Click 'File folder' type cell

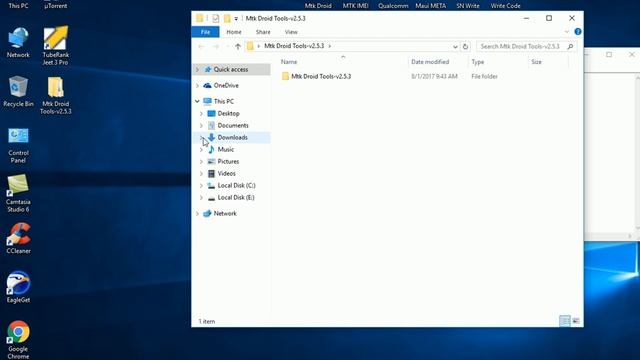coord(484,76)
